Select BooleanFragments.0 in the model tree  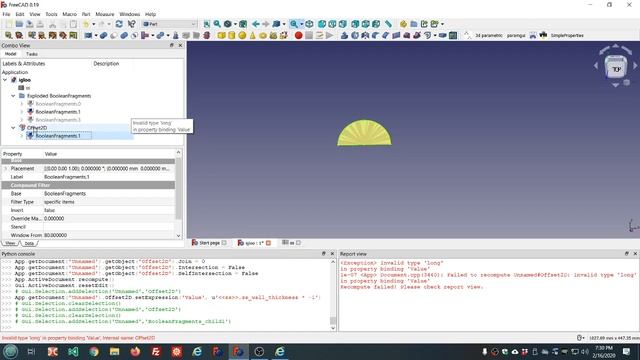[58, 104]
